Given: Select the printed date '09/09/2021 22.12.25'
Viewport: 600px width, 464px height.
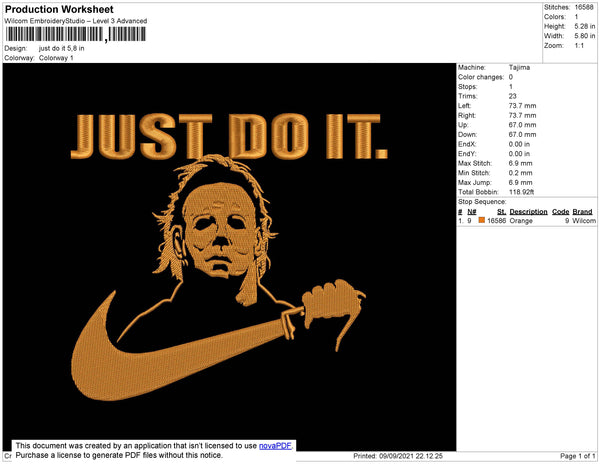Looking at the screenshot, I should pos(411,456).
